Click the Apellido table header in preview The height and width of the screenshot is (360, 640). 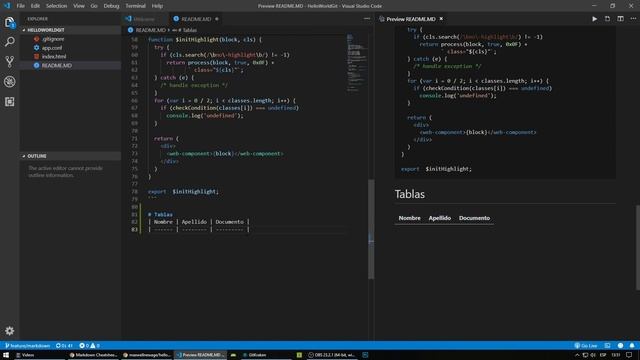coord(440,218)
